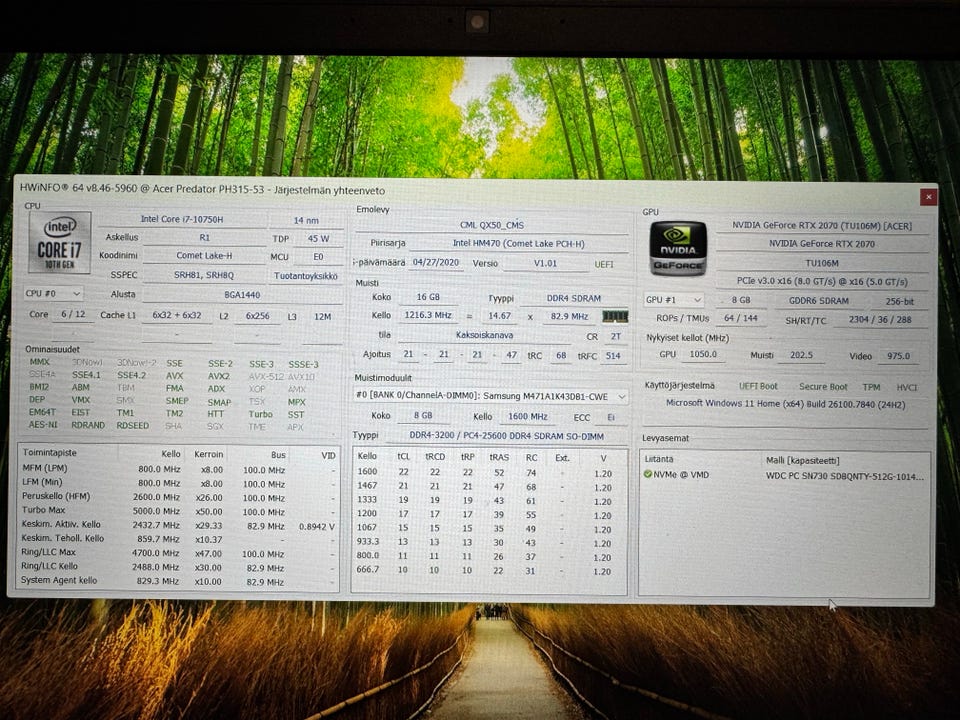Image resolution: width=960 pixels, height=720 pixels.
Task: Click the Liitäntä column header
Action: (658, 459)
